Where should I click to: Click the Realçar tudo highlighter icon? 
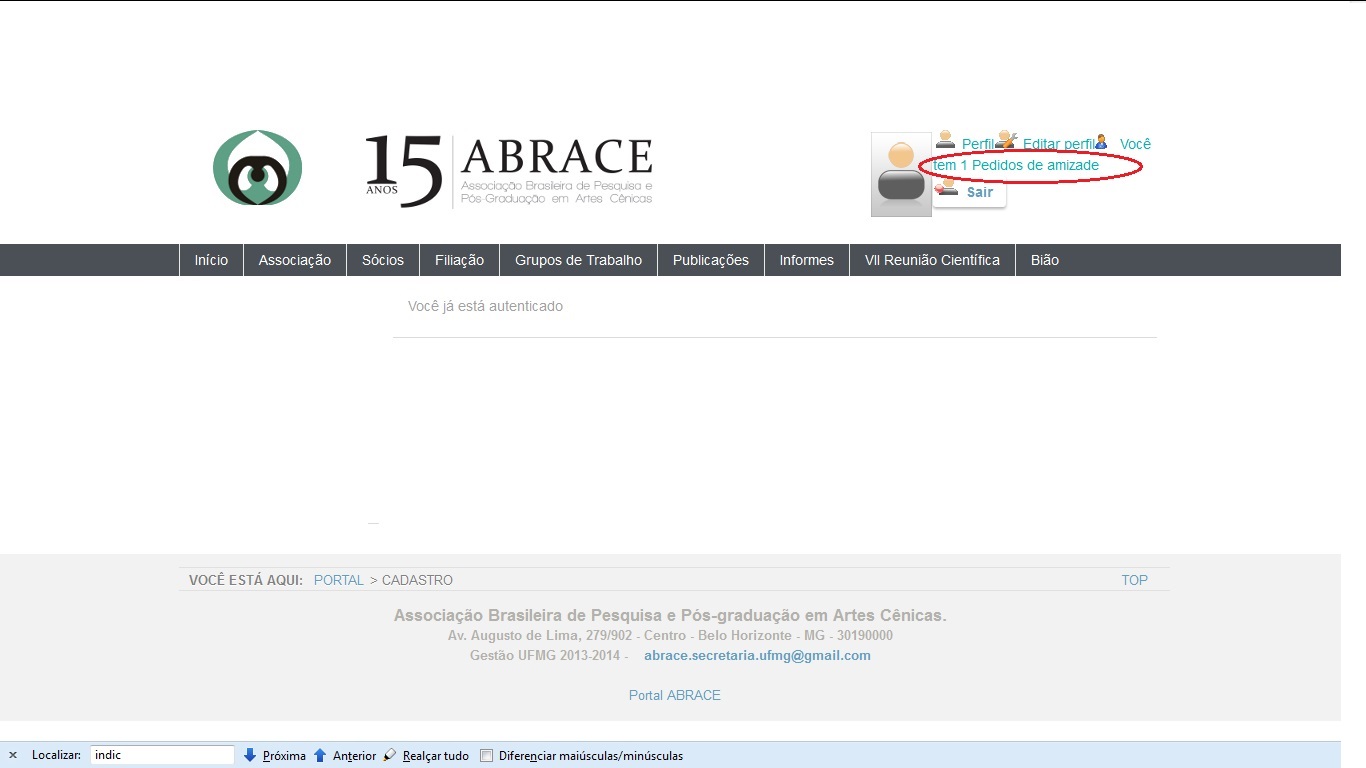390,756
